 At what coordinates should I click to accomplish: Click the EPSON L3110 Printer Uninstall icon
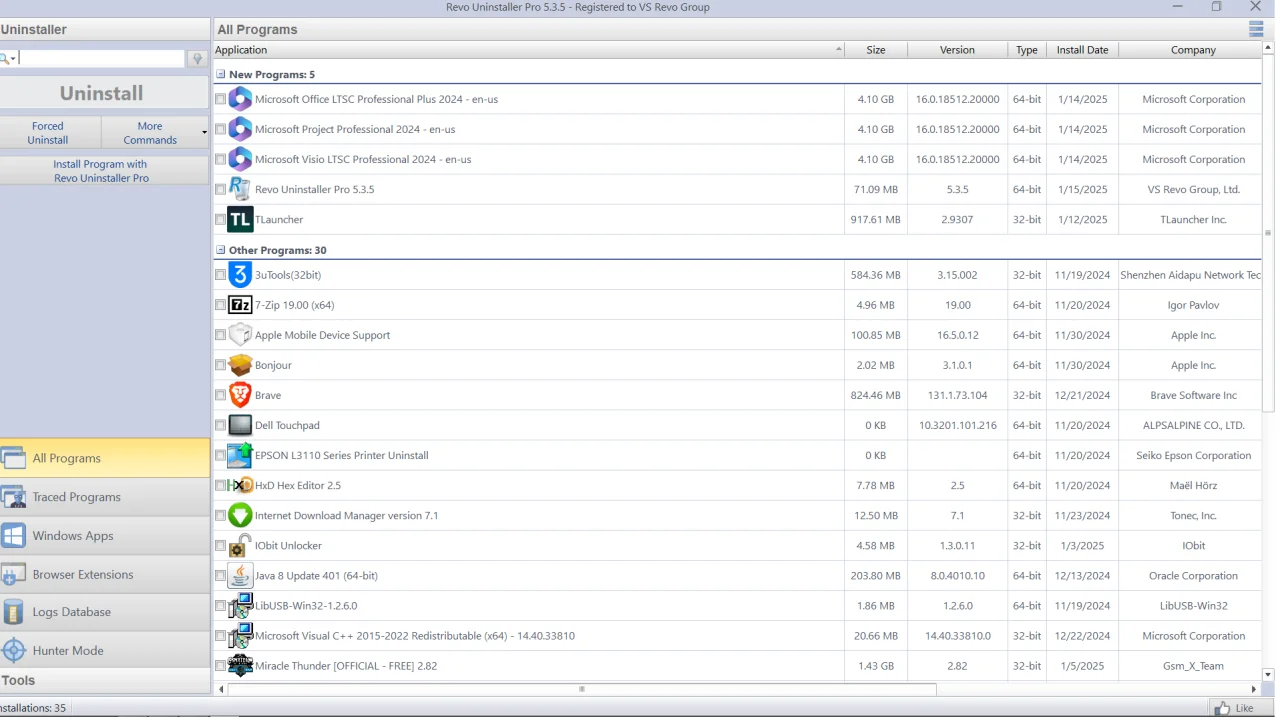pos(240,455)
